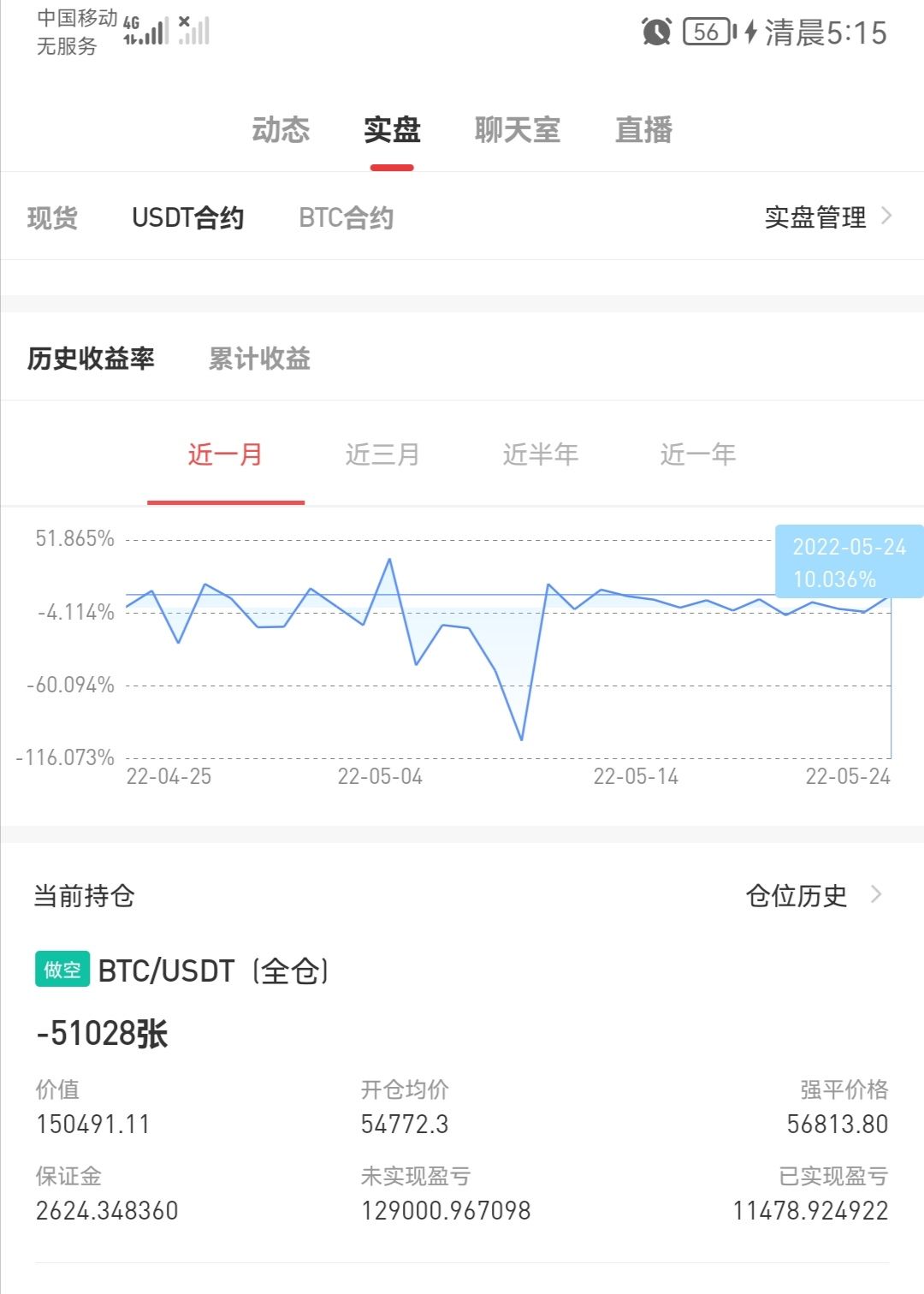Tap the alarm clock status icon
Image resolution: width=924 pixels, height=1294 pixels.
pos(656,33)
